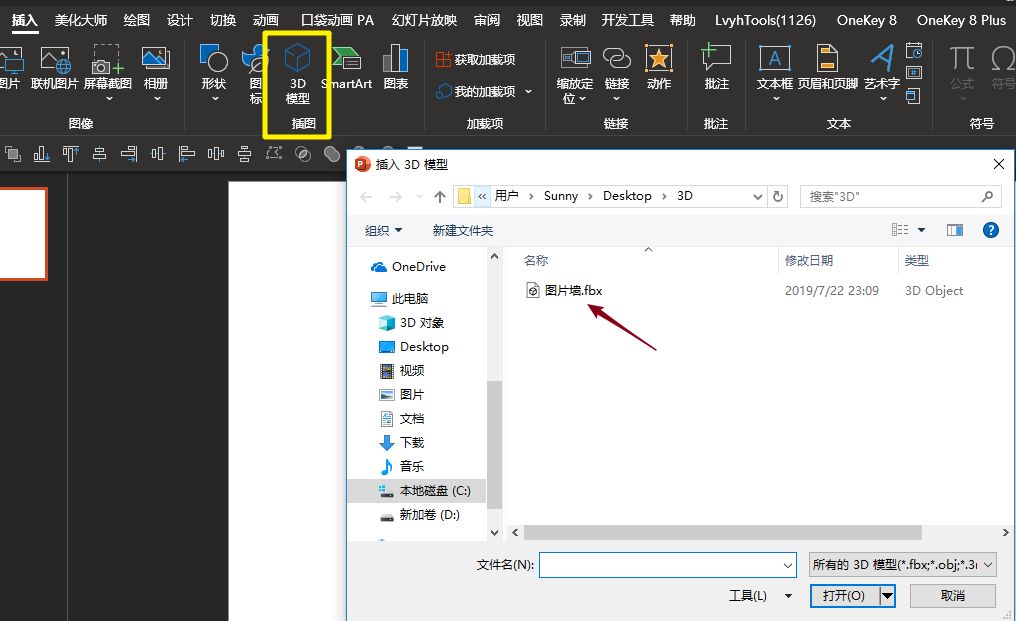This screenshot has height=621, width=1016.
Task: Click the 文件名 input field
Action: point(661,565)
